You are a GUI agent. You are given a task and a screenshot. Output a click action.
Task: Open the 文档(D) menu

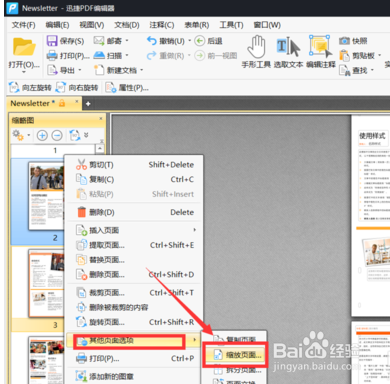[x=127, y=25]
